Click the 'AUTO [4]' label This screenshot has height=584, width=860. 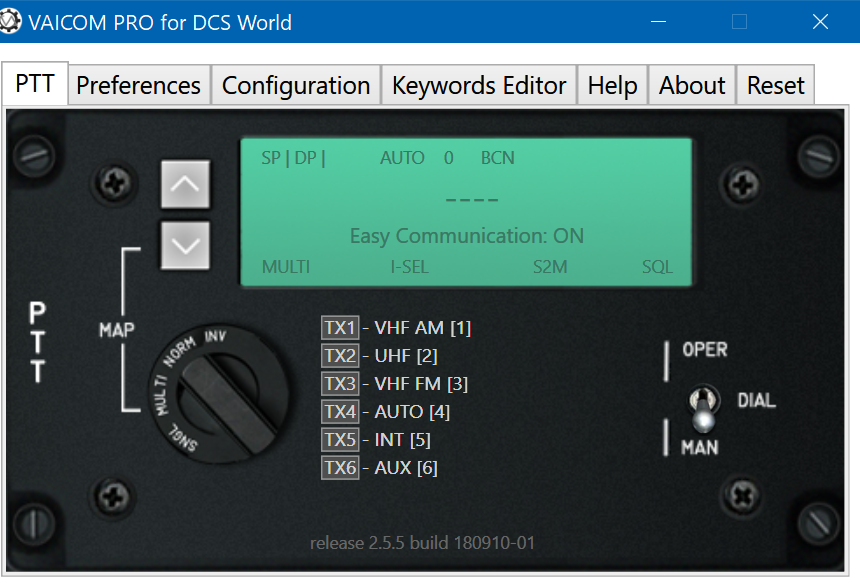point(412,412)
